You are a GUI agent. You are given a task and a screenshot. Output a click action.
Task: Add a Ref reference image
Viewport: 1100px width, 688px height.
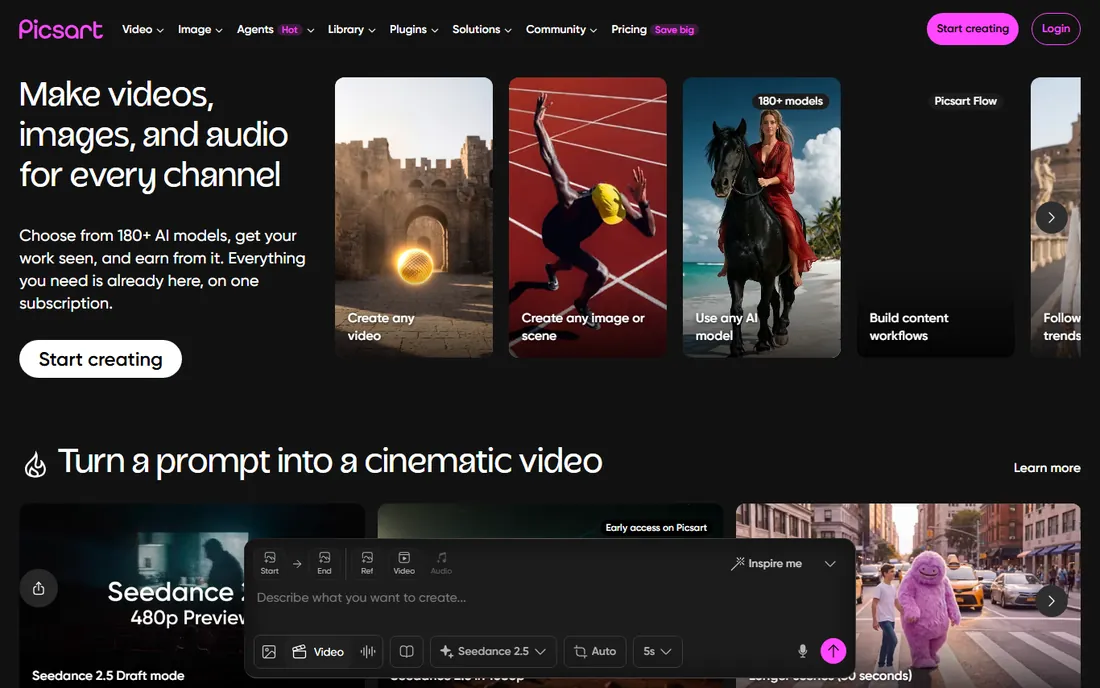tap(367, 562)
